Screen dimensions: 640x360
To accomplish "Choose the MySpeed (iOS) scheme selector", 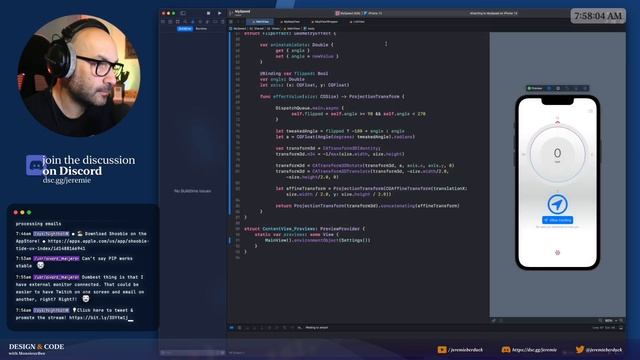I will pos(348,13).
